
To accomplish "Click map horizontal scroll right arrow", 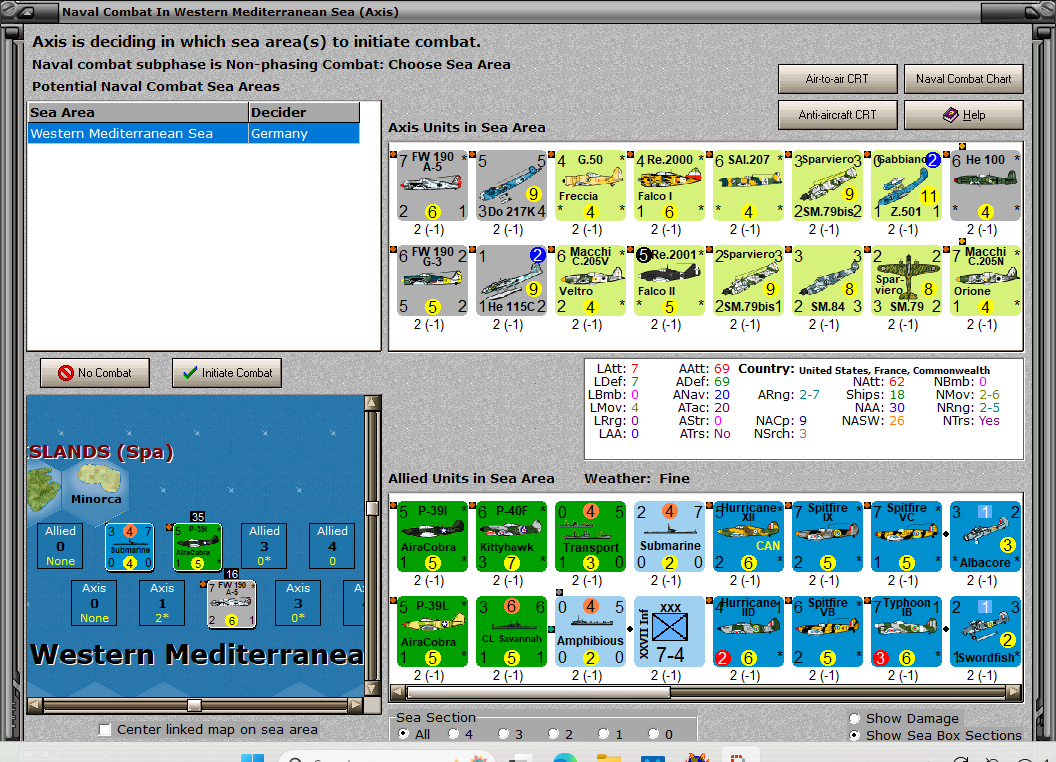I will click(x=356, y=705).
